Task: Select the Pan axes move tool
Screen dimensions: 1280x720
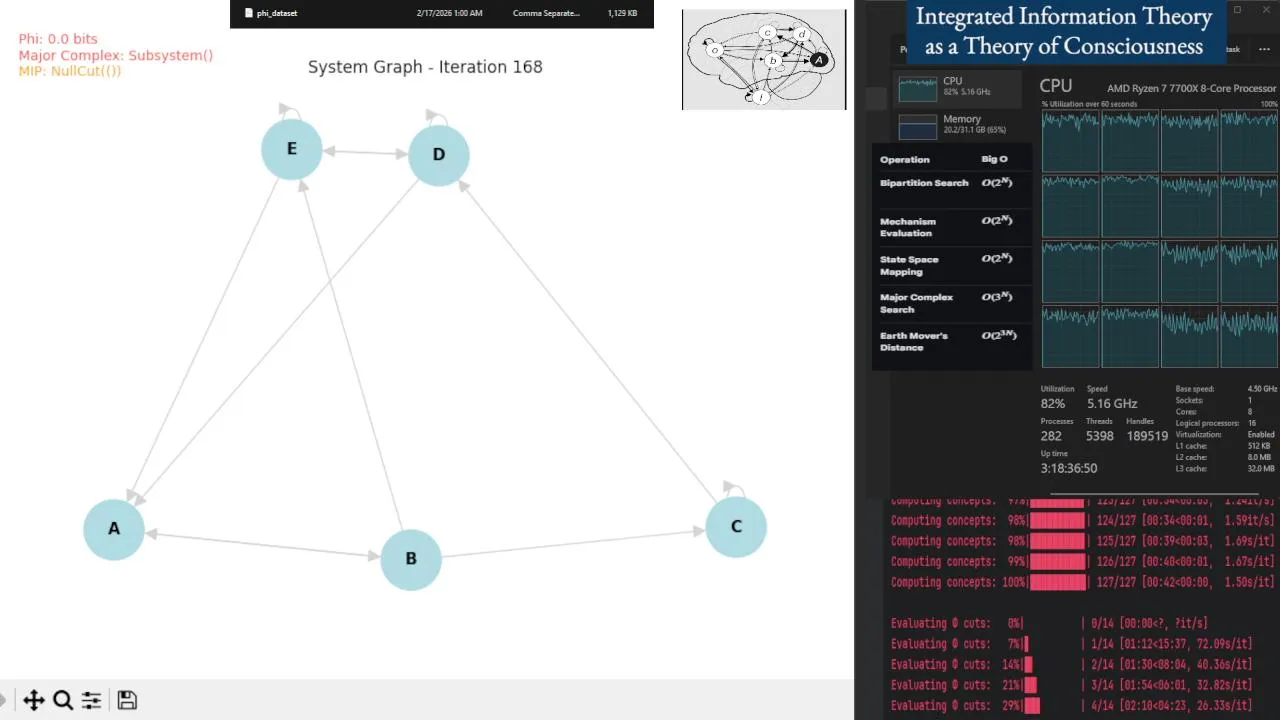Action: point(33,700)
